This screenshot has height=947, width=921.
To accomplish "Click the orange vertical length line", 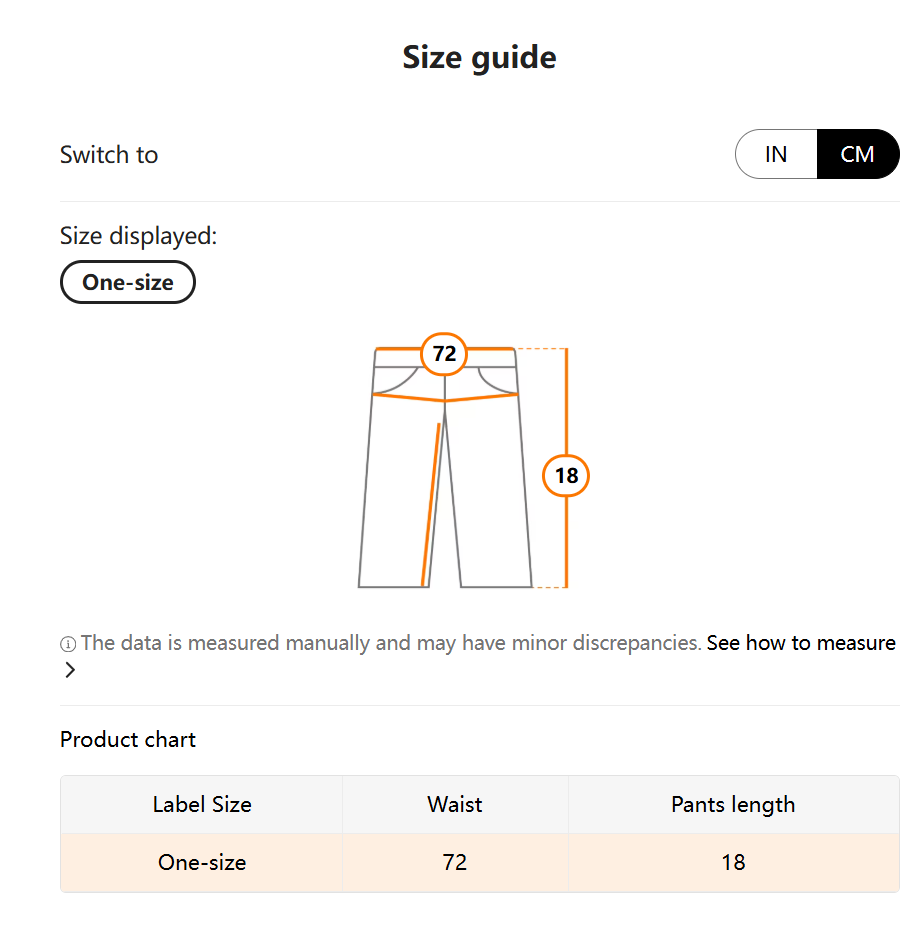I will pyautogui.click(x=567, y=400).
